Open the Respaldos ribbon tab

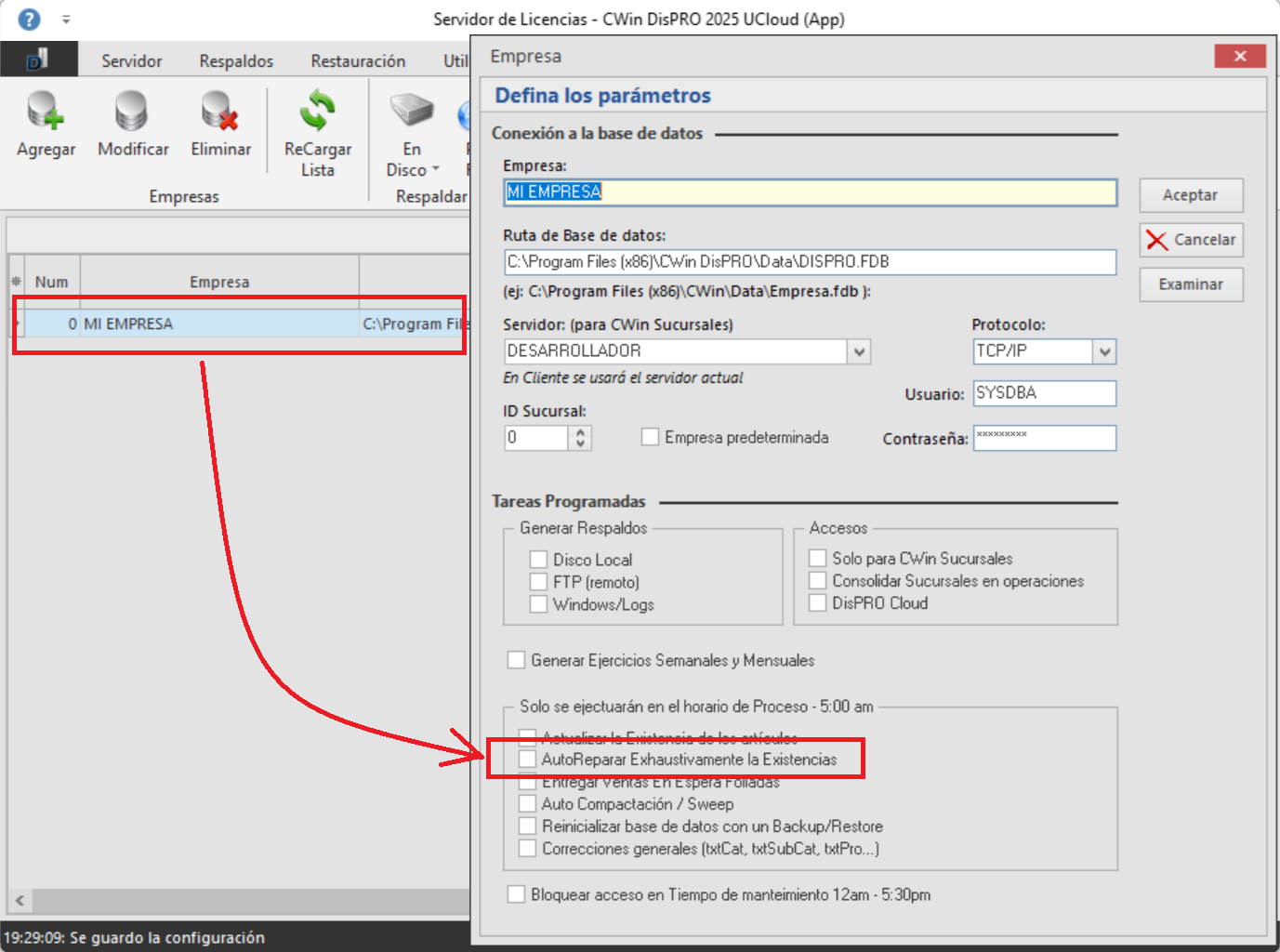pyautogui.click(x=236, y=61)
